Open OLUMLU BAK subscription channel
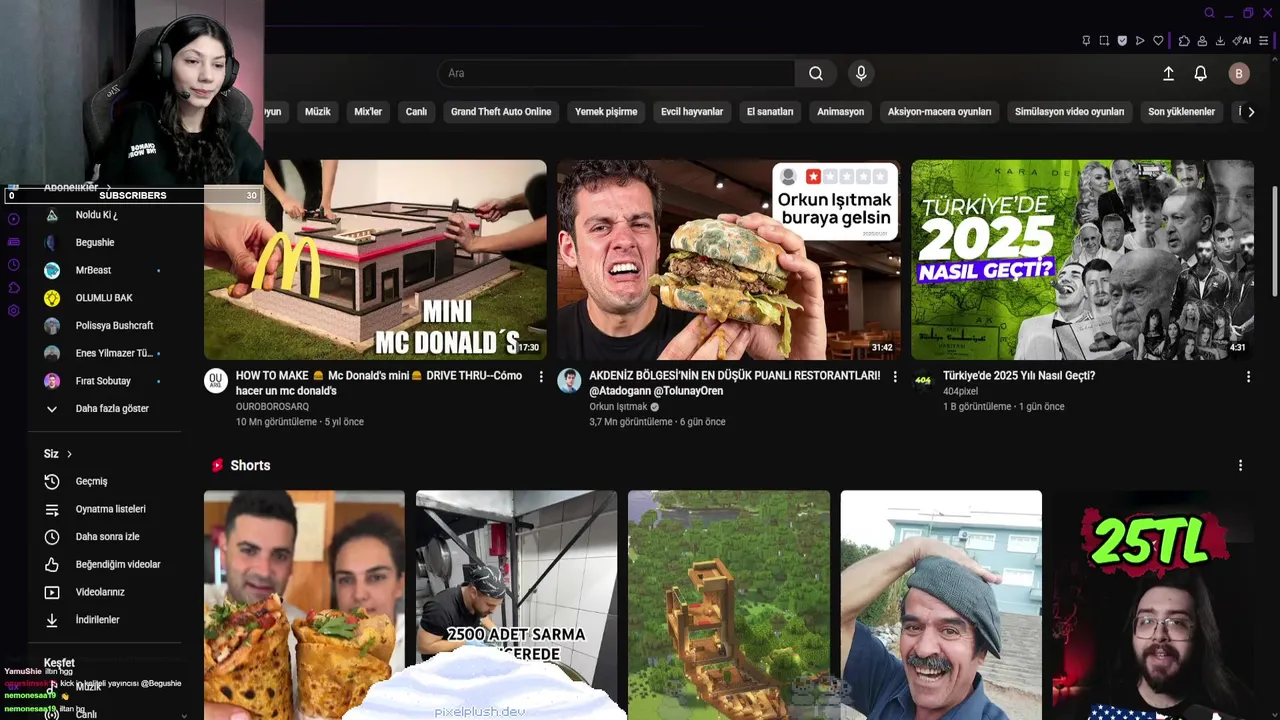The width and height of the screenshot is (1280, 720). point(105,298)
